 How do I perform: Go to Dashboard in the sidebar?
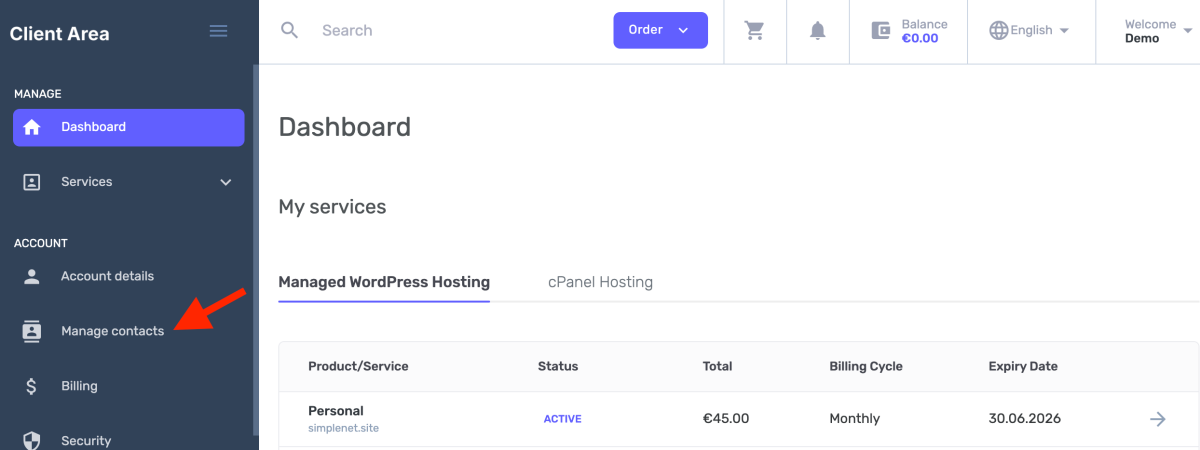128,127
